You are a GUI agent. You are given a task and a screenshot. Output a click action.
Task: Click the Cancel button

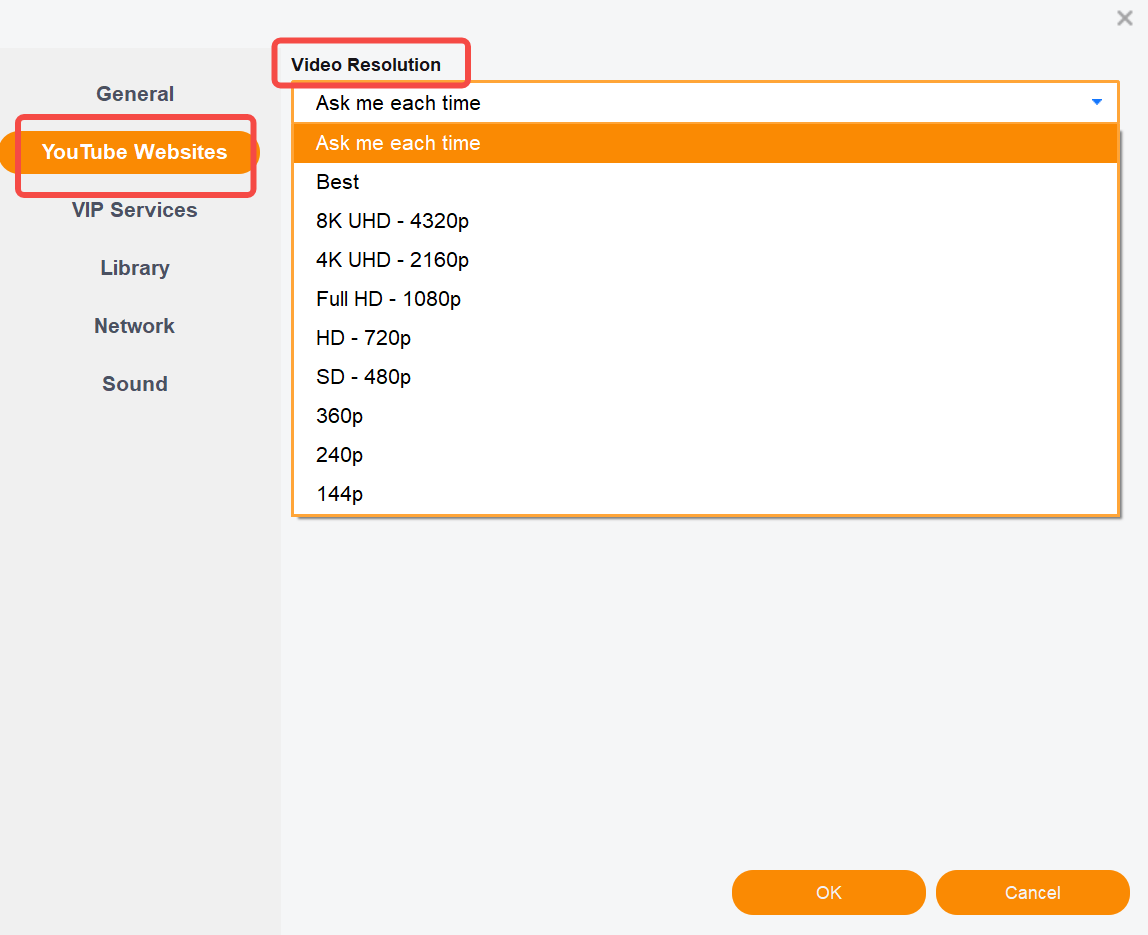1032,893
